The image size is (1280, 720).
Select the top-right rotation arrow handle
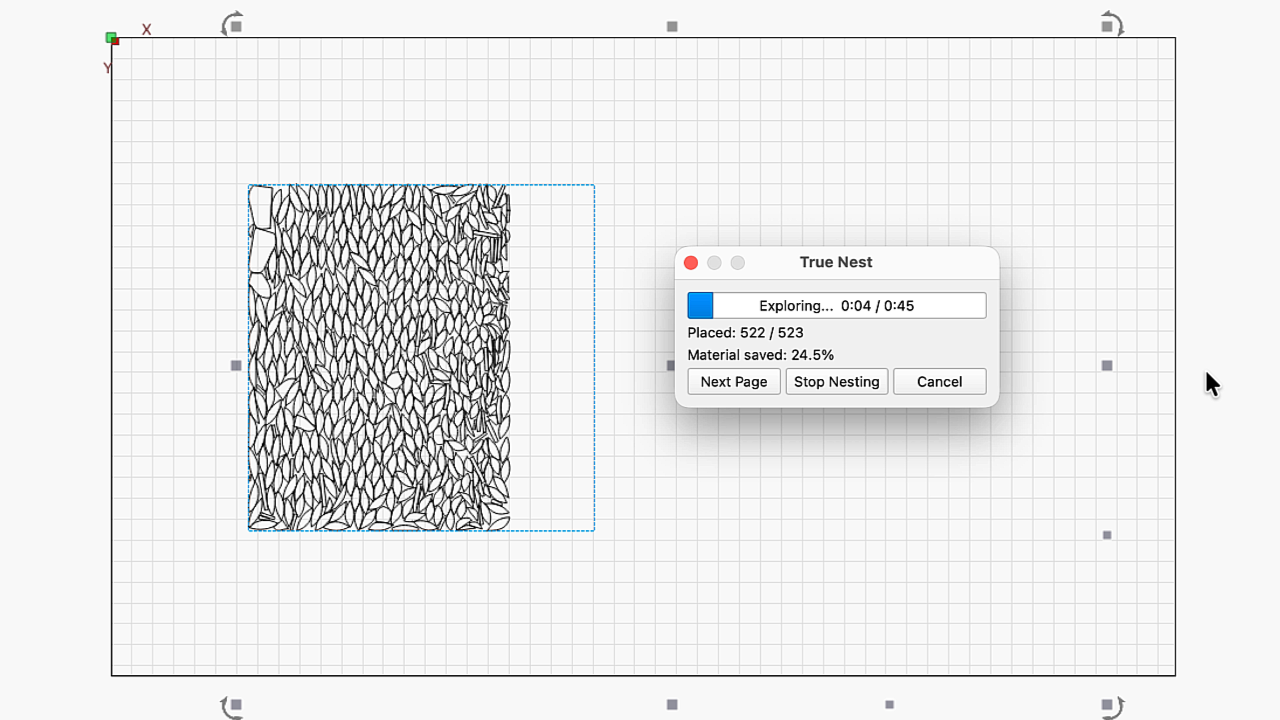pos(1111,24)
